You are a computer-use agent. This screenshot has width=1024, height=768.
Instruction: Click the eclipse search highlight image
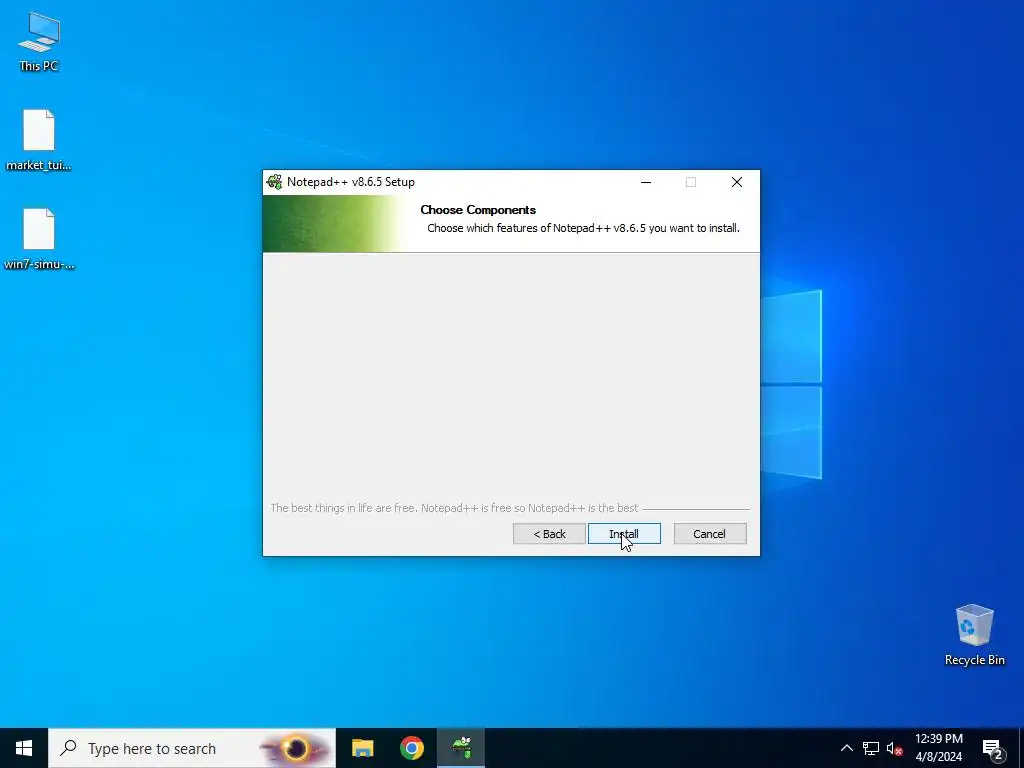pos(296,748)
